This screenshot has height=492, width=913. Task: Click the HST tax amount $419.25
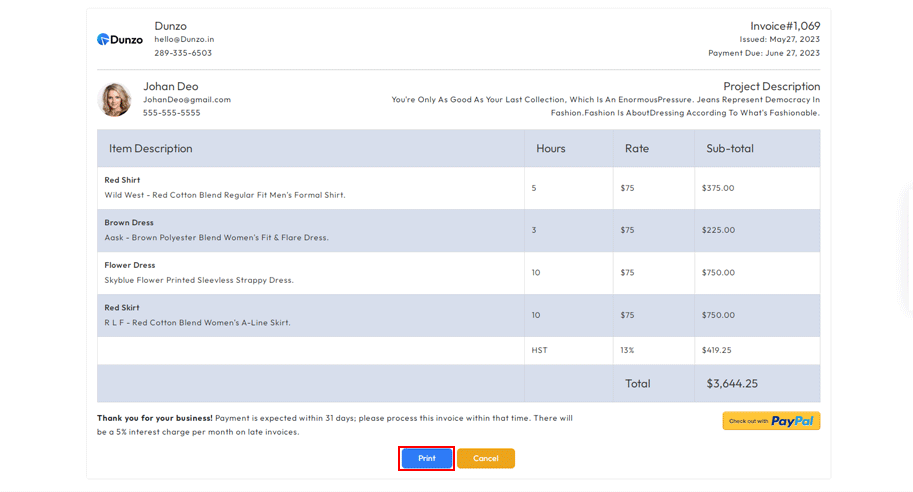718,351
